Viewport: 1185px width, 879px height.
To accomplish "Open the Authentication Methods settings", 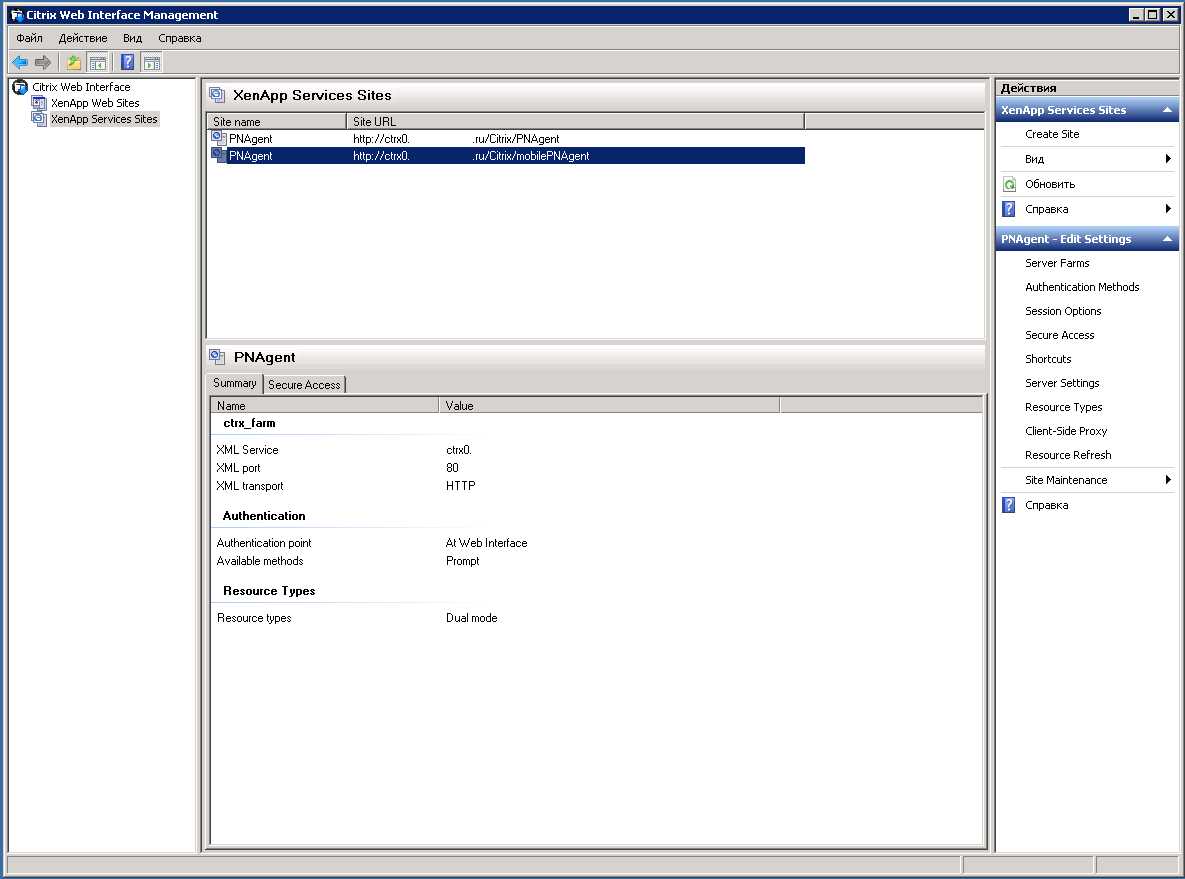I will pyautogui.click(x=1082, y=287).
